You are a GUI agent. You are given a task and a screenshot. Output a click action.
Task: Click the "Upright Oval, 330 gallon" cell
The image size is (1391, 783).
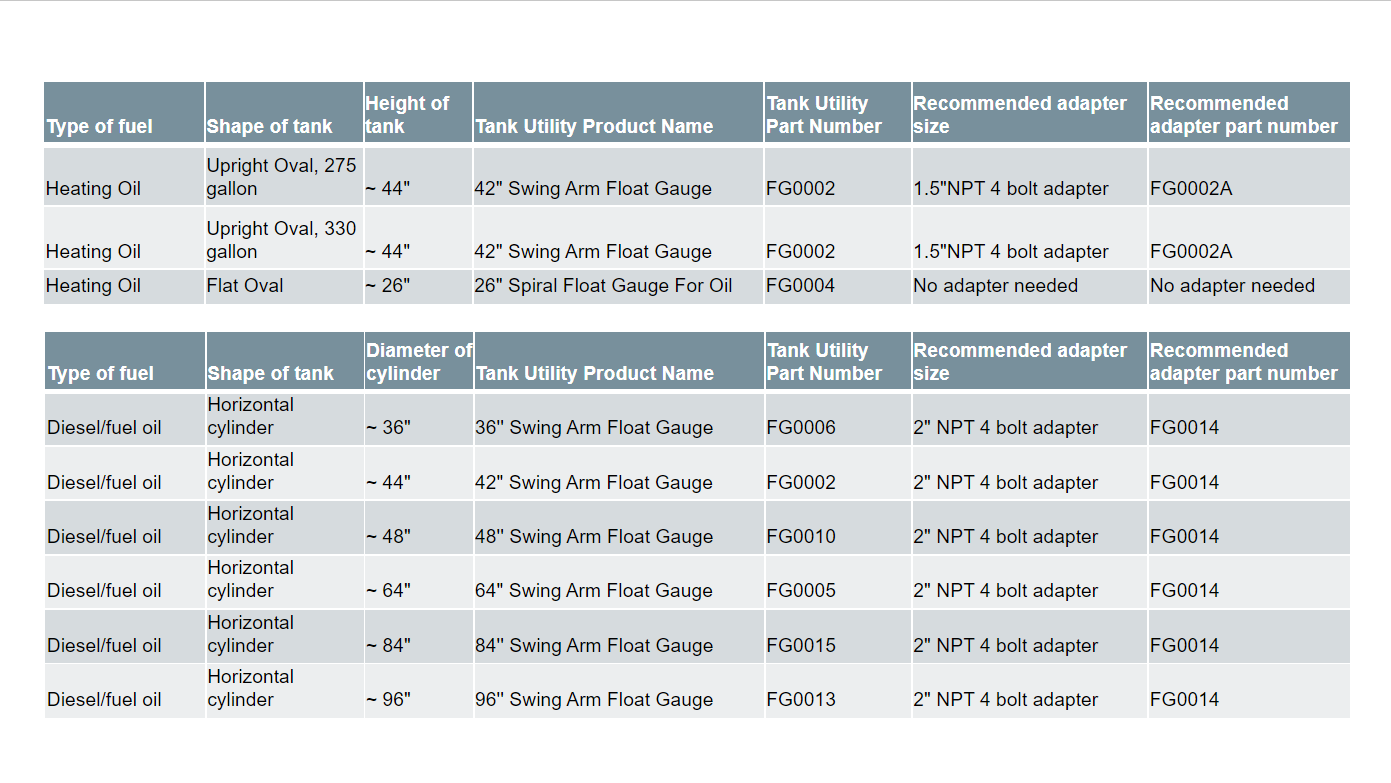[x=284, y=238]
